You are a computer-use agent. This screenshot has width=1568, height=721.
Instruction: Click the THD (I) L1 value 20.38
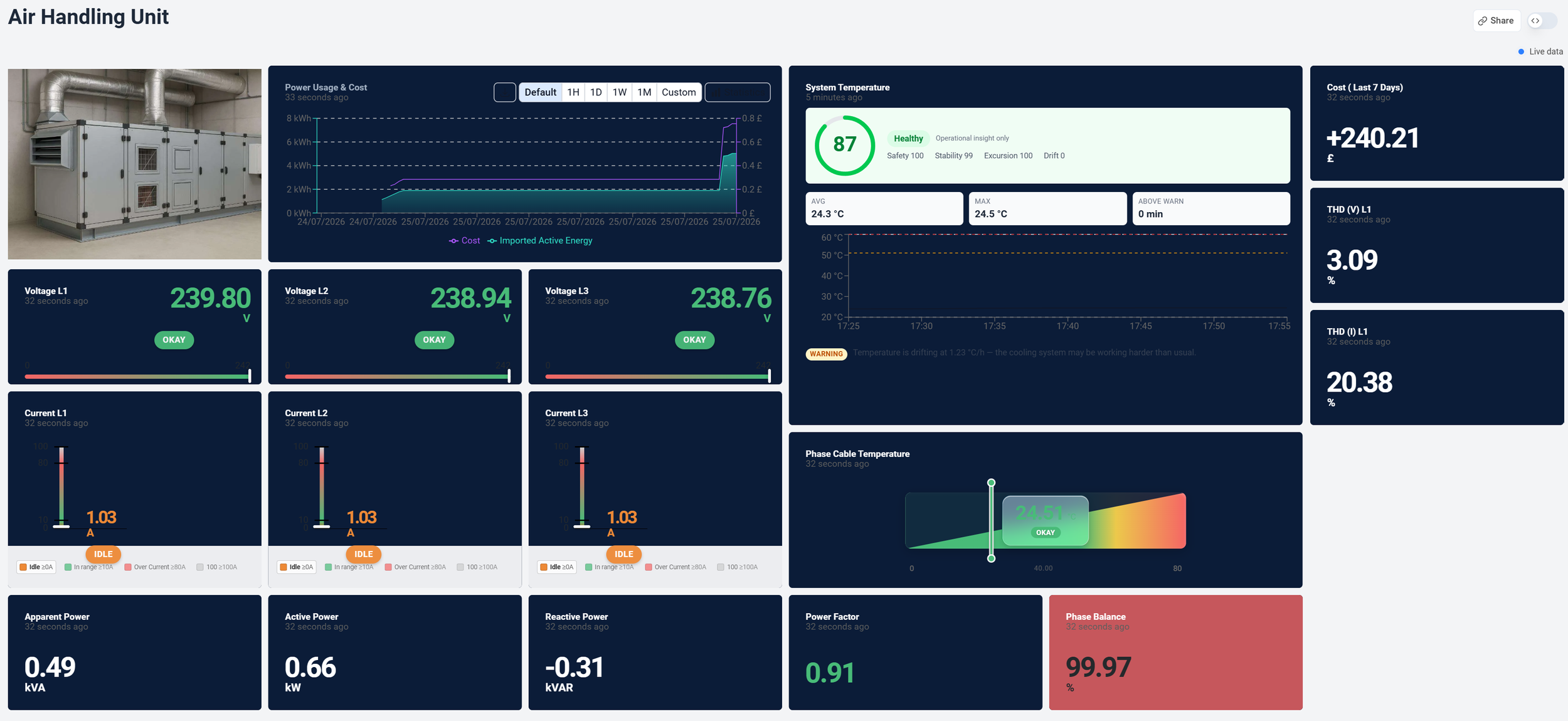click(1359, 382)
